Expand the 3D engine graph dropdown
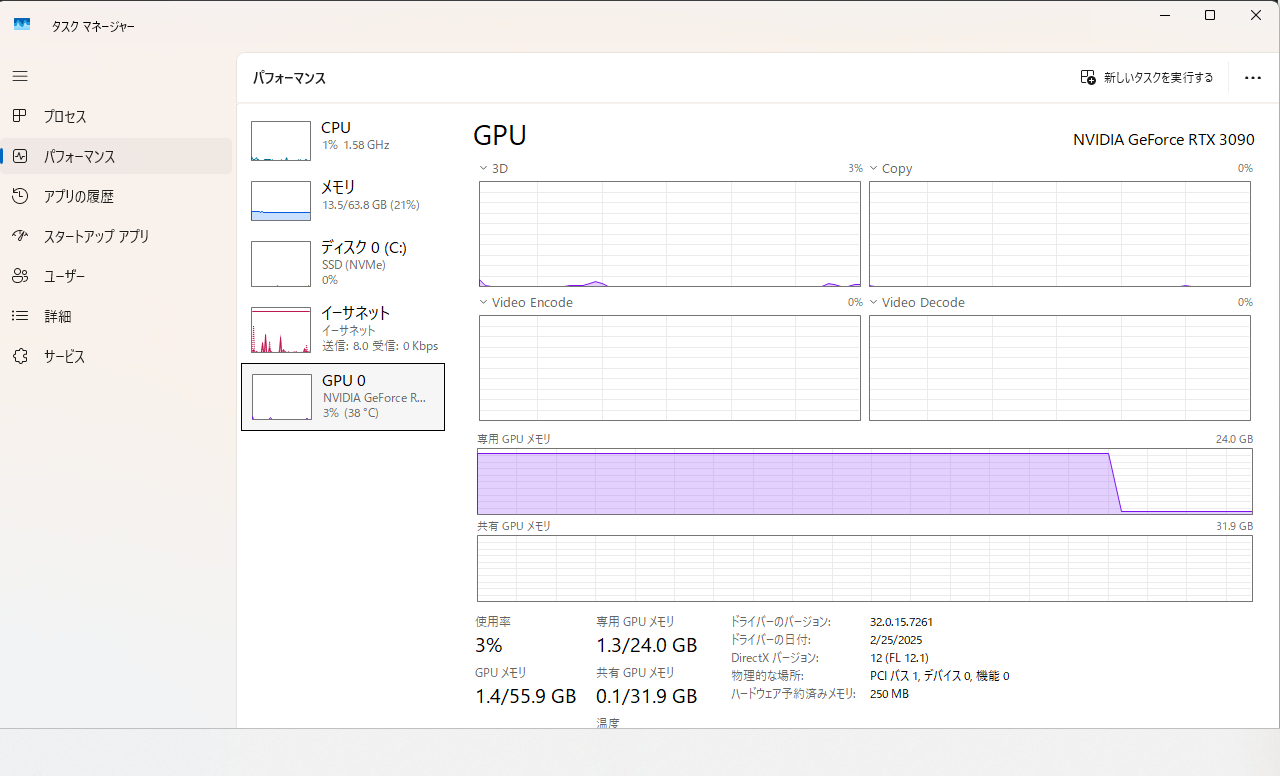Screen dimensions: 1280x776 [x=484, y=168]
